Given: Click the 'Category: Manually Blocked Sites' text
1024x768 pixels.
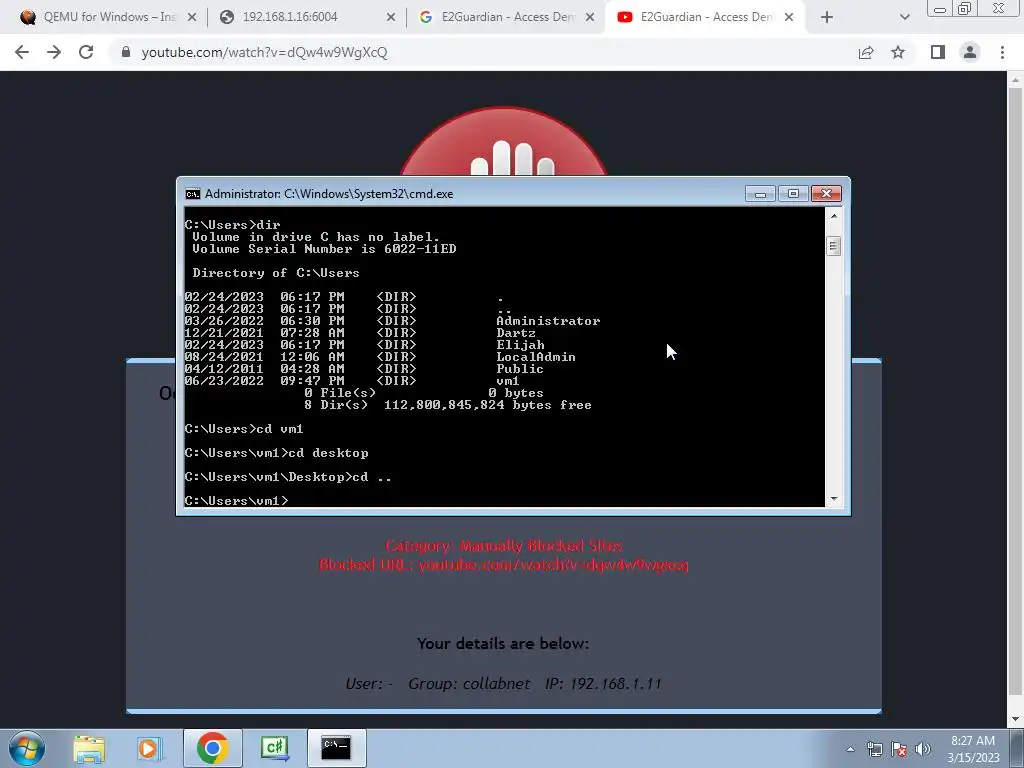Looking at the screenshot, I should pyautogui.click(x=504, y=545).
